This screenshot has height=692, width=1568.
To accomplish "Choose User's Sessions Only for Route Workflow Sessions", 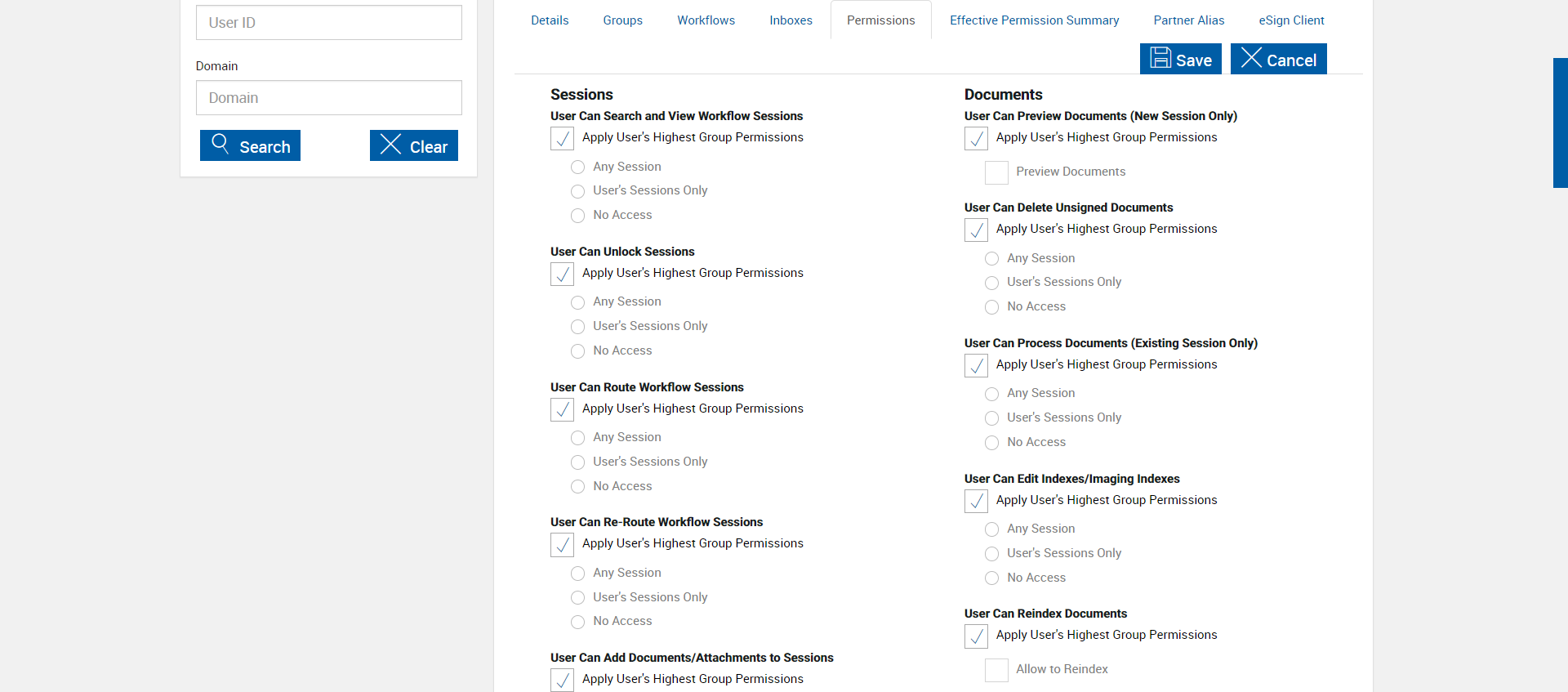I will pyautogui.click(x=578, y=462).
